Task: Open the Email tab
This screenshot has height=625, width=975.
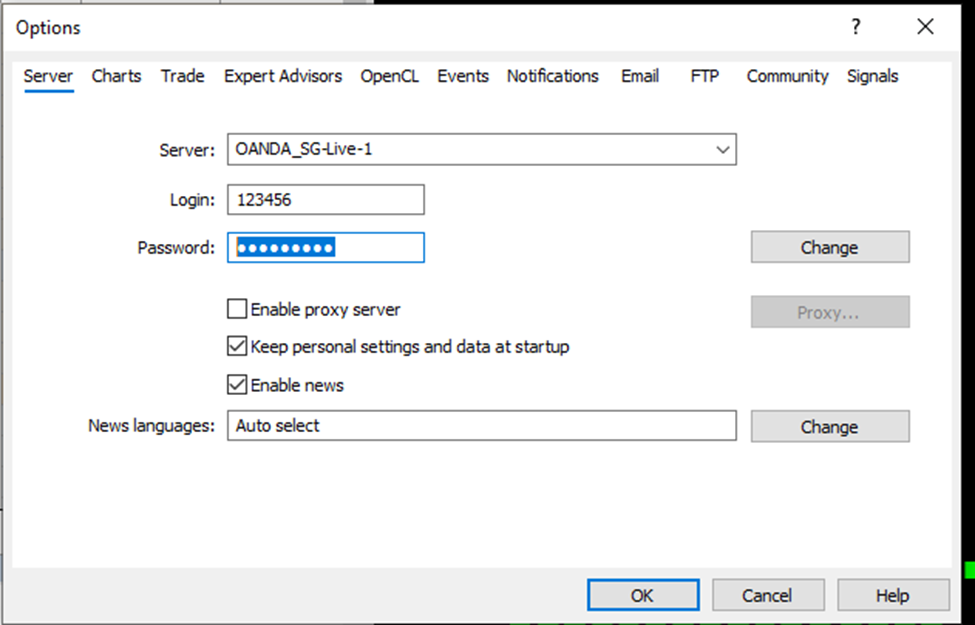Action: 640,76
